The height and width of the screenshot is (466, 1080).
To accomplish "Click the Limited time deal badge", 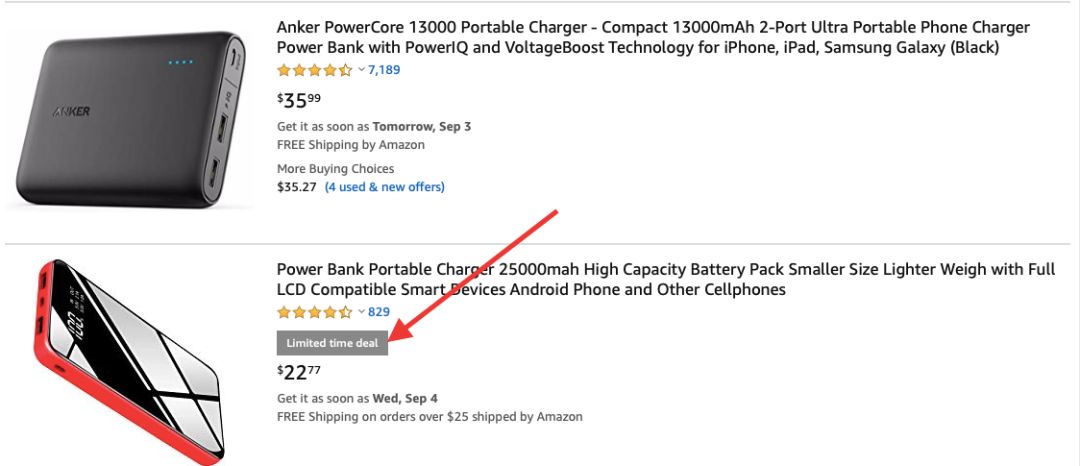I will pos(331,343).
